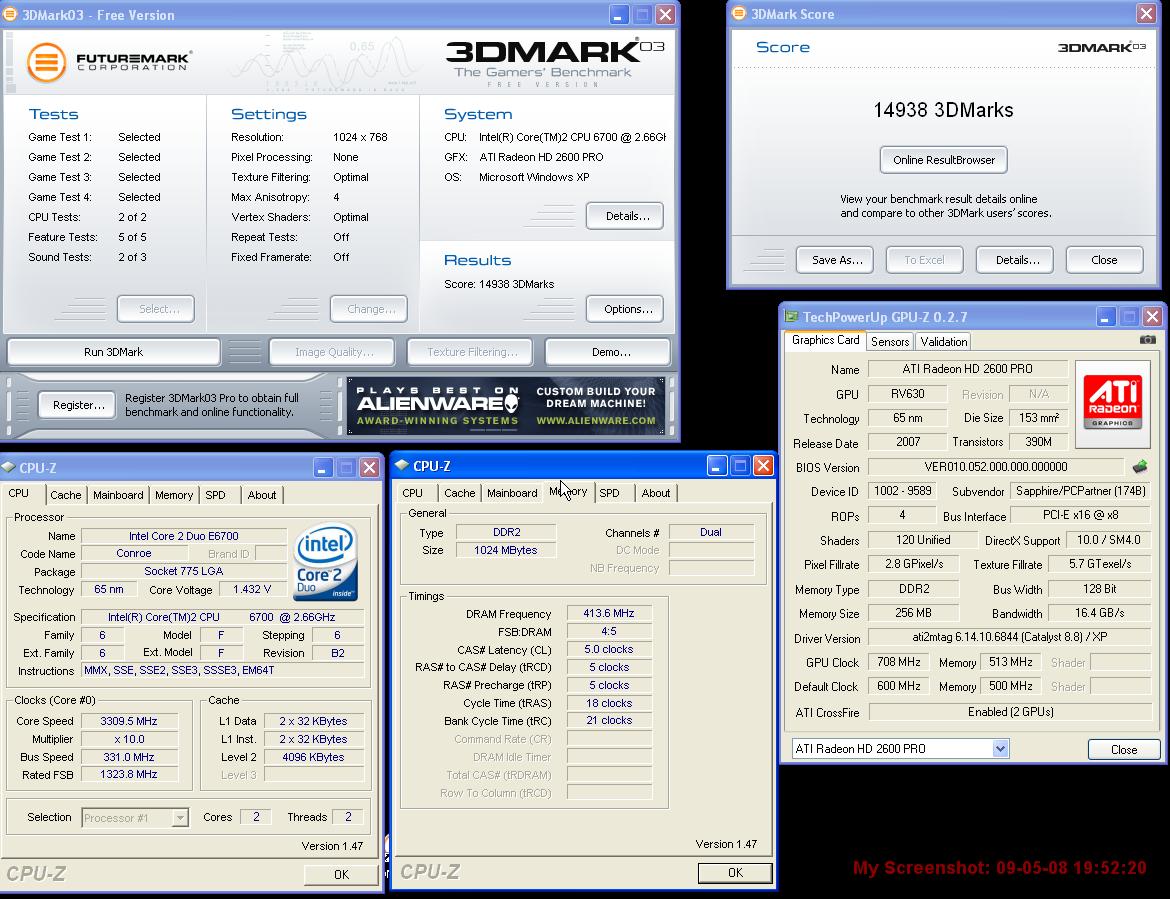Click the Level 2 cache 4096 KBytes value
This screenshot has height=899, width=1170.
(x=313, y=757)
